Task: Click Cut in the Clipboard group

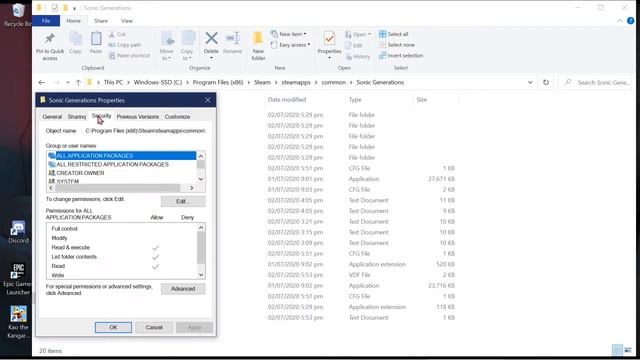Action: [118, 34]
